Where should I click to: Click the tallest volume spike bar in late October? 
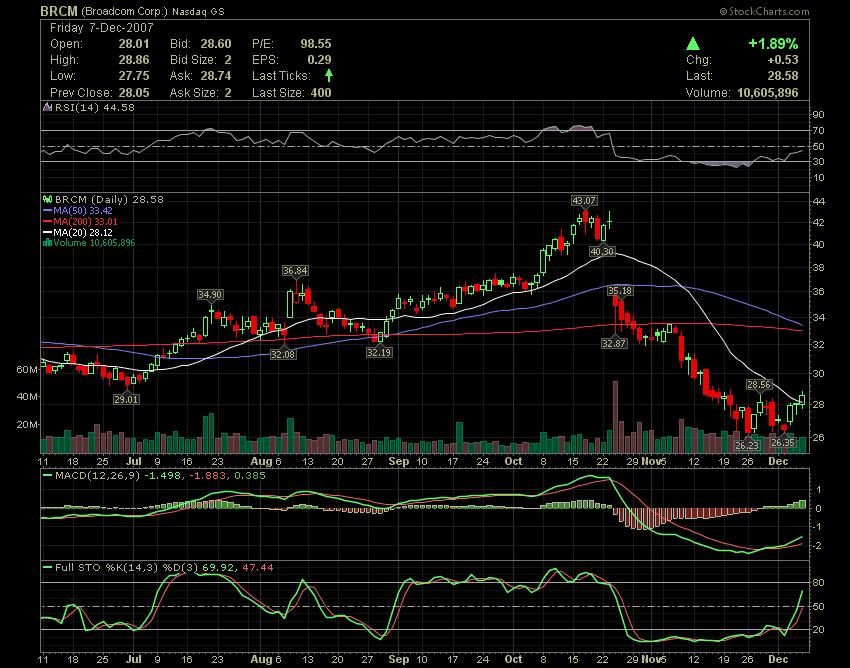615,417
